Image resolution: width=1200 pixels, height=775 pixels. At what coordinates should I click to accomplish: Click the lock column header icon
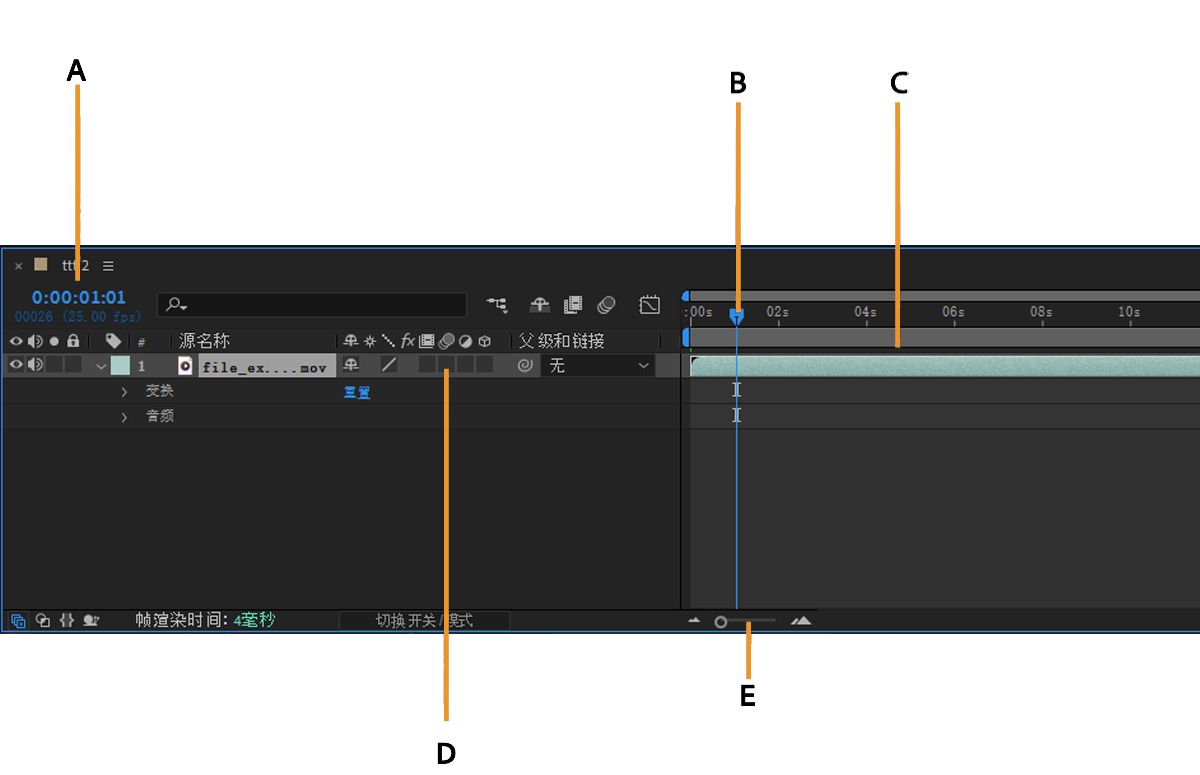pos(73,341)
